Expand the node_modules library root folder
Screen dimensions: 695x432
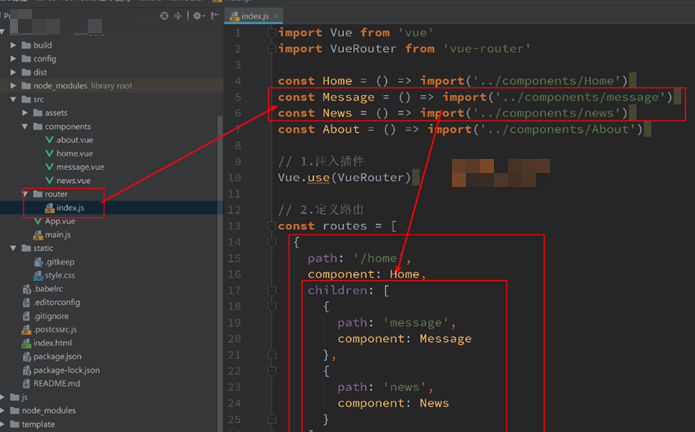coord(13,86)
